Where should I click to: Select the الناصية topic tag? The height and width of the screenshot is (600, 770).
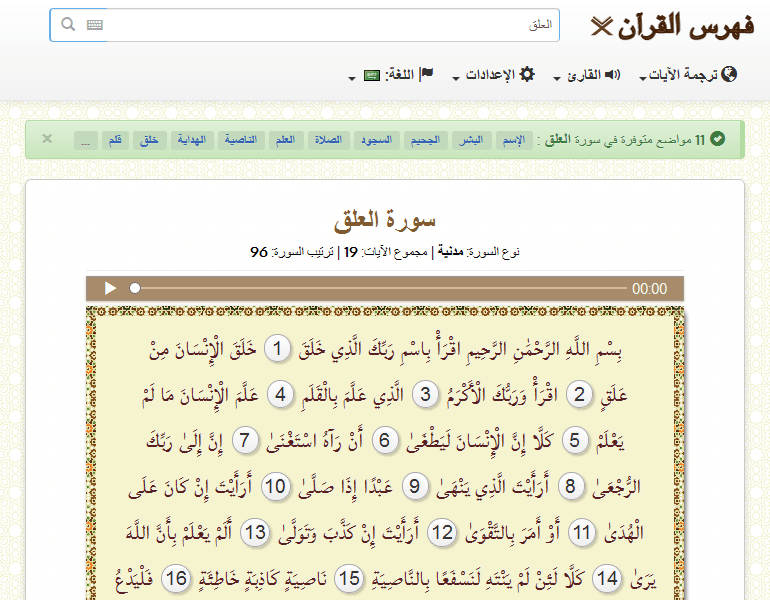click(x=241, y=140)
